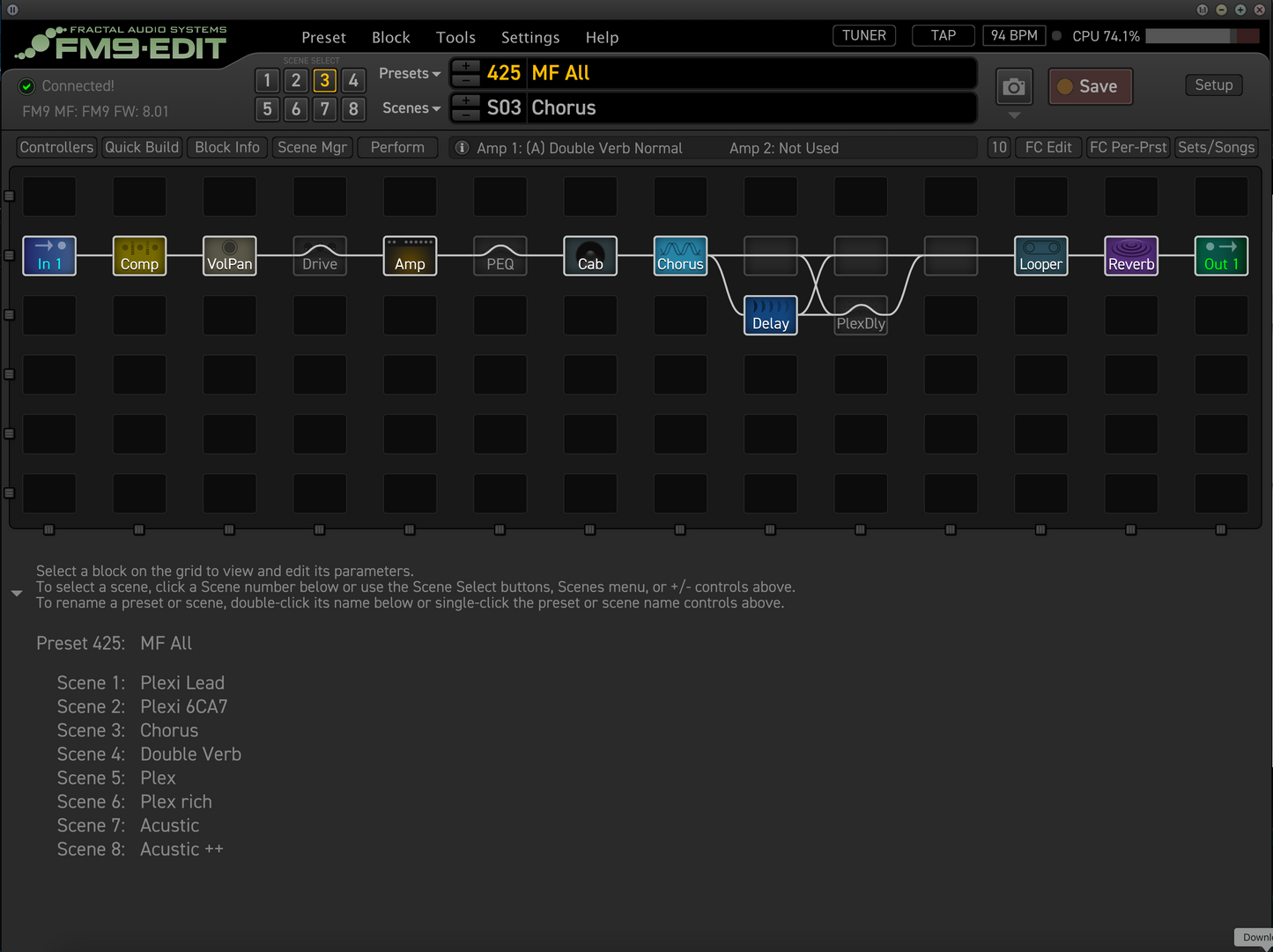Screen dimensions: 1273x952
Task: Open Block Info
Action: (x=227, y=147)
